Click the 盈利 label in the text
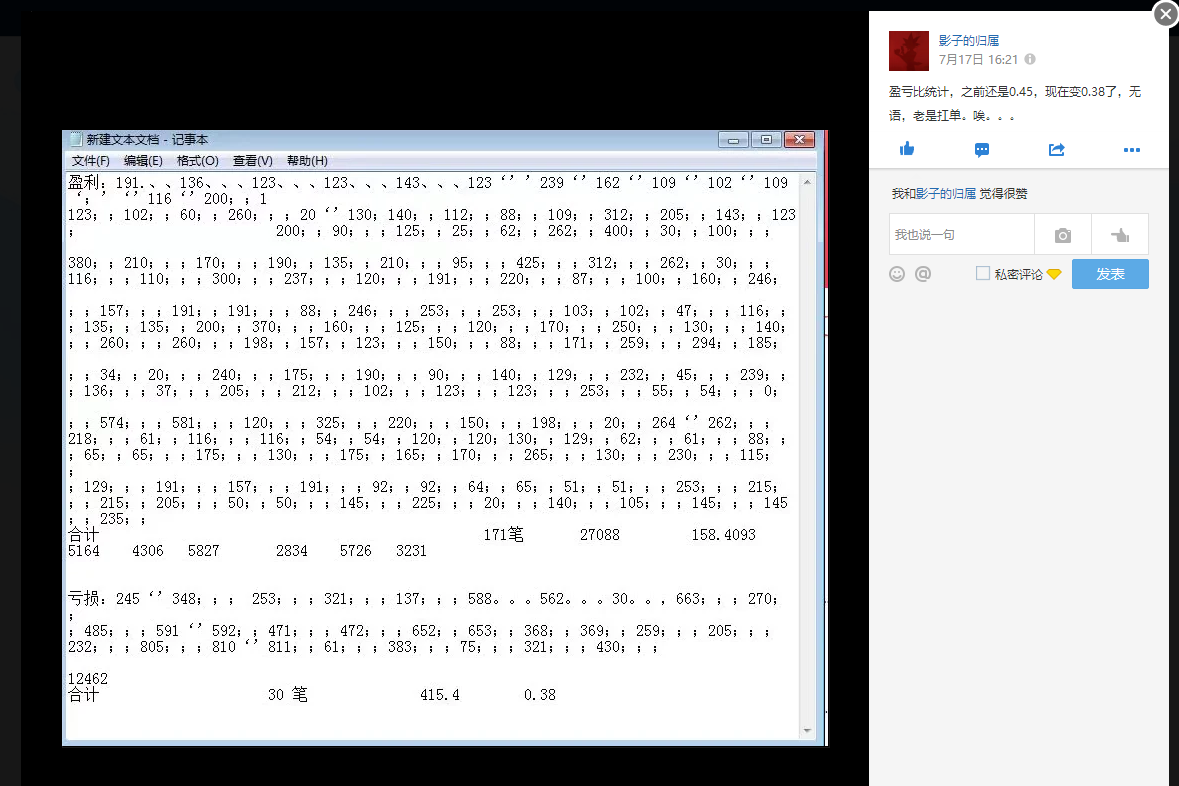This screenshot has width=1179, height=786. click(83, 183)
